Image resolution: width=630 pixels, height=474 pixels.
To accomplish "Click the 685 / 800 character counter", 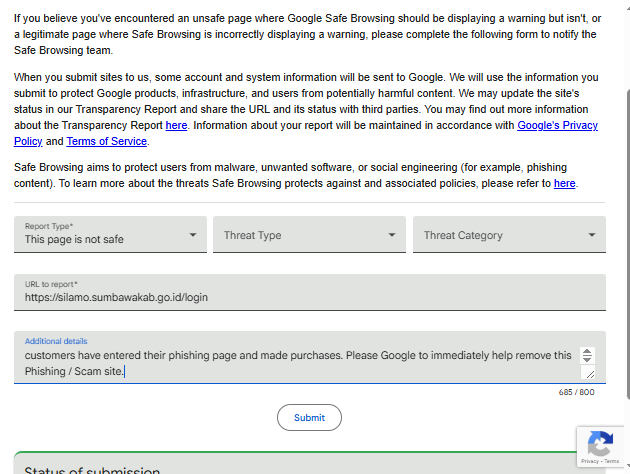I will (576, 392).
